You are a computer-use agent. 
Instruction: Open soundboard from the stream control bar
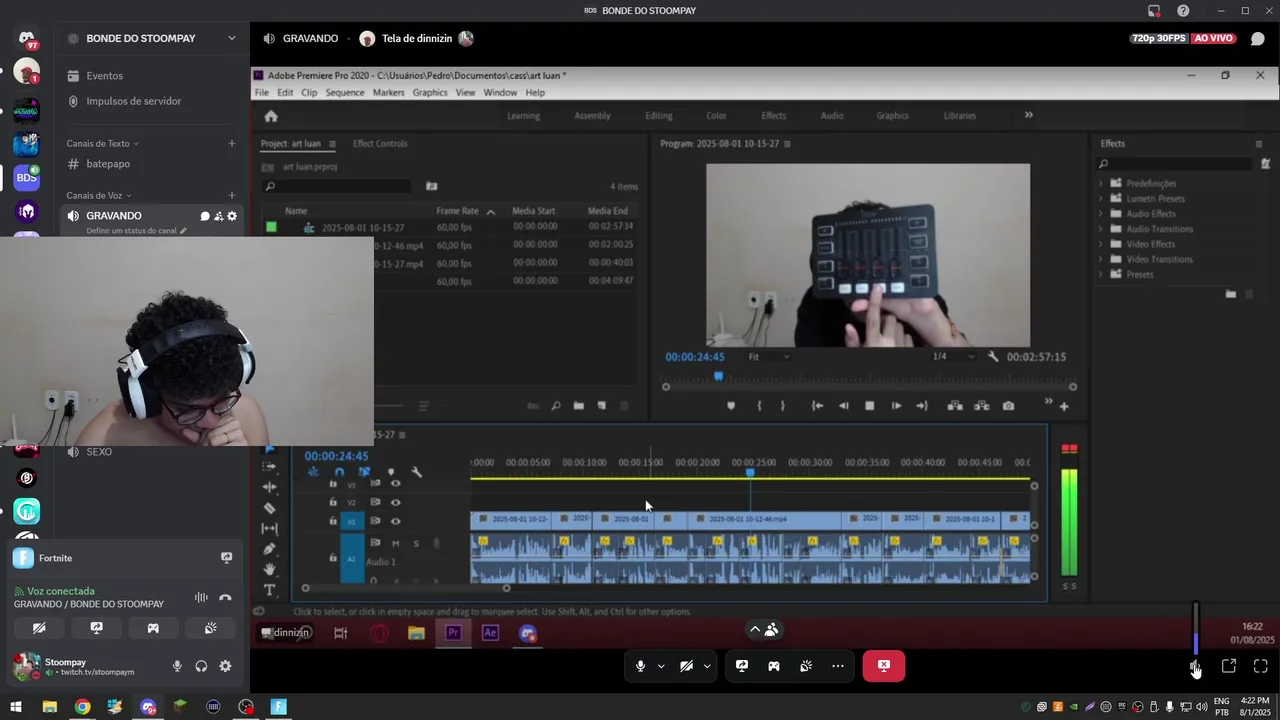(806, 666)
